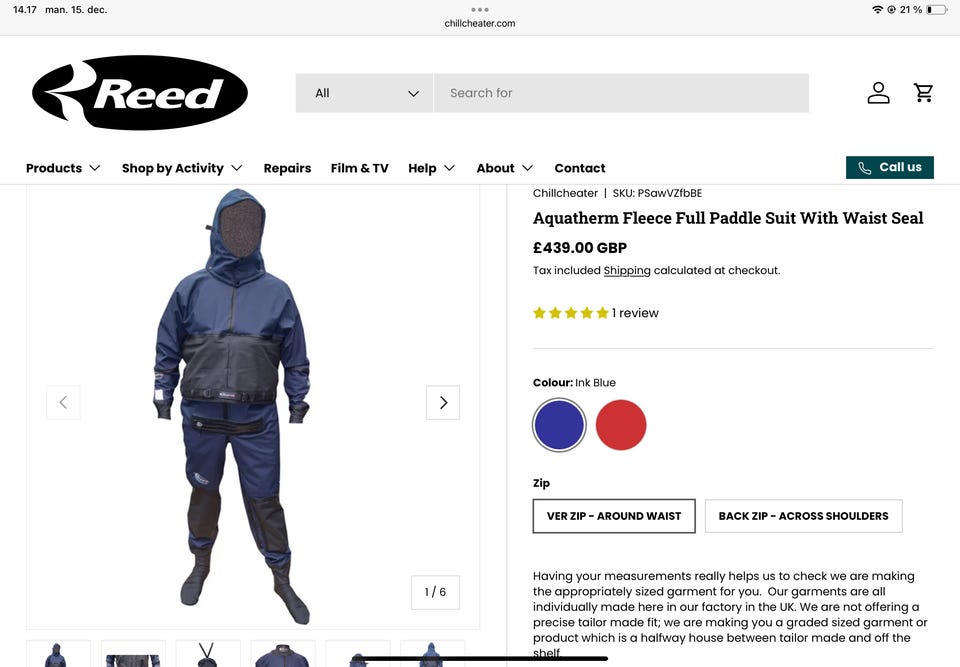
Task: Choose the red colour swatch
Action: [x=621, y=425]
